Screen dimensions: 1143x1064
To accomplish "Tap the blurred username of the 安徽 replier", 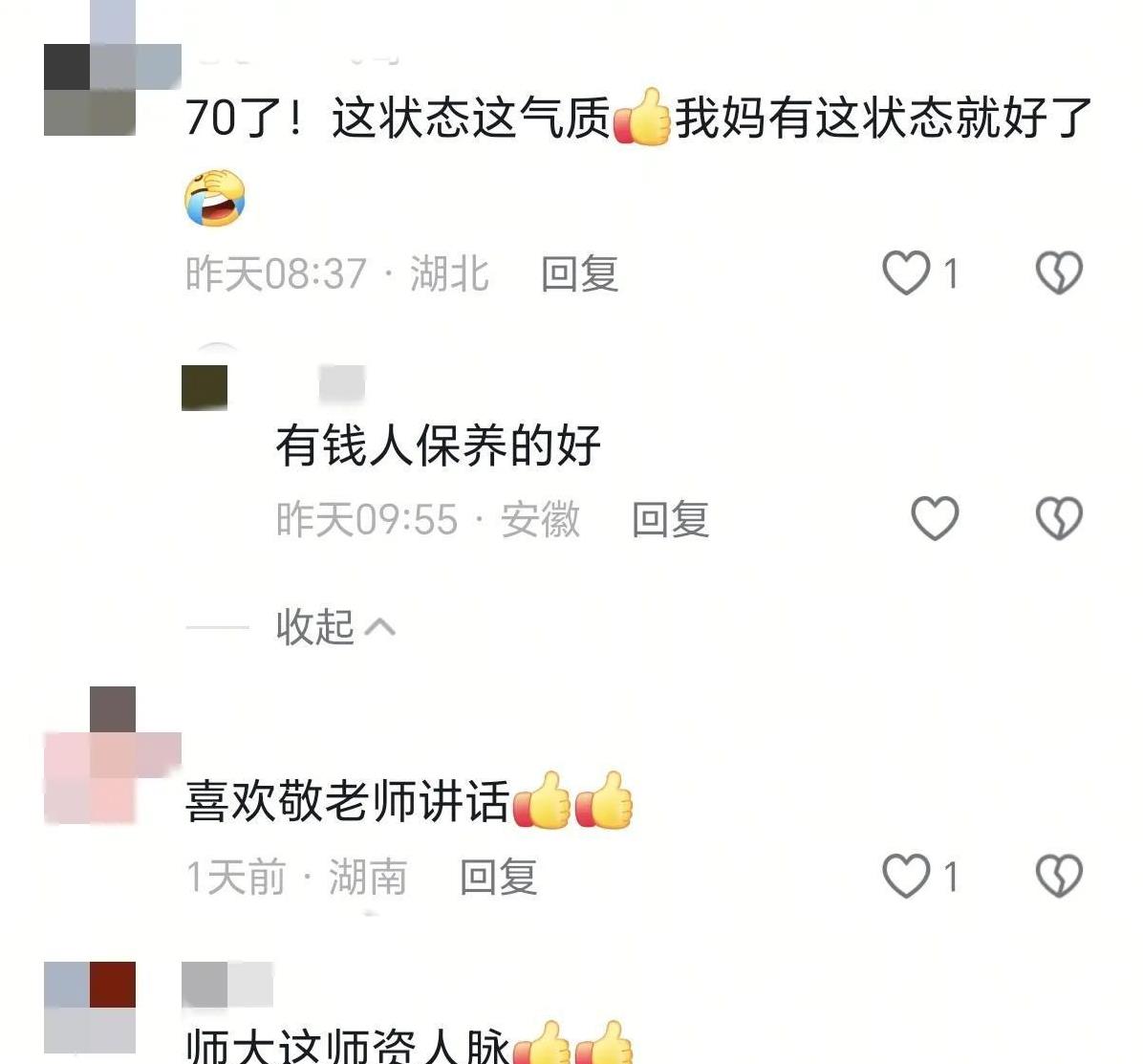I will click(x=342, y=384).
